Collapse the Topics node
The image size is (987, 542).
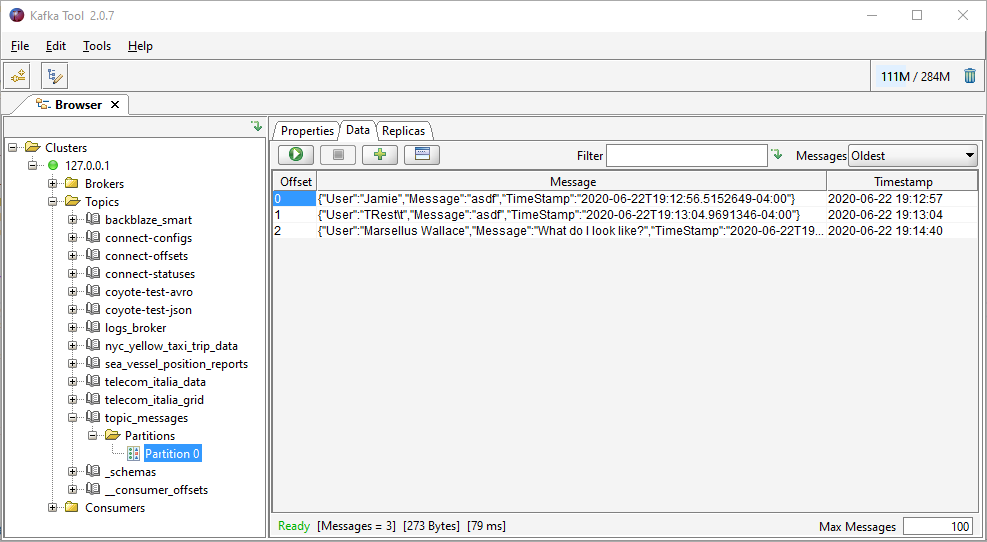[53, 201]
